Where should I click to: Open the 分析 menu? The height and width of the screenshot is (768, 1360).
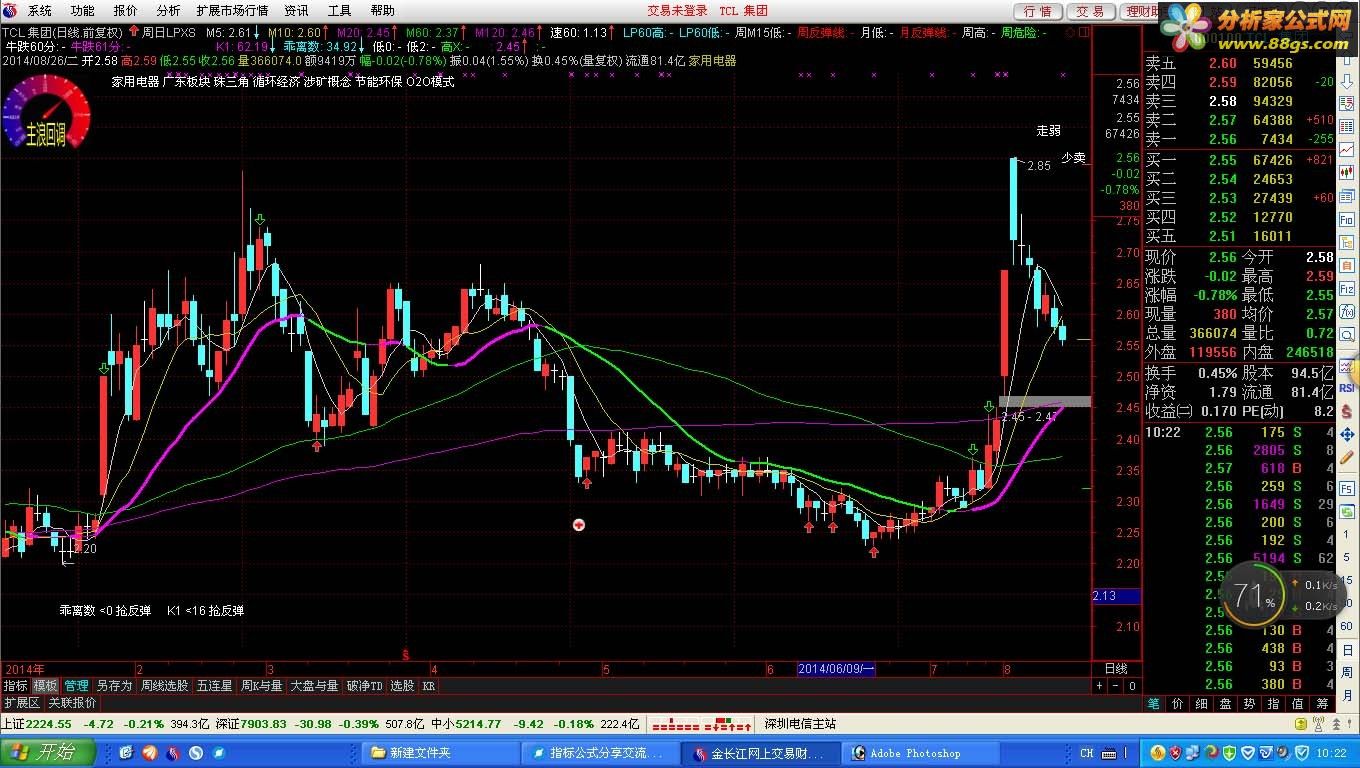168,11
